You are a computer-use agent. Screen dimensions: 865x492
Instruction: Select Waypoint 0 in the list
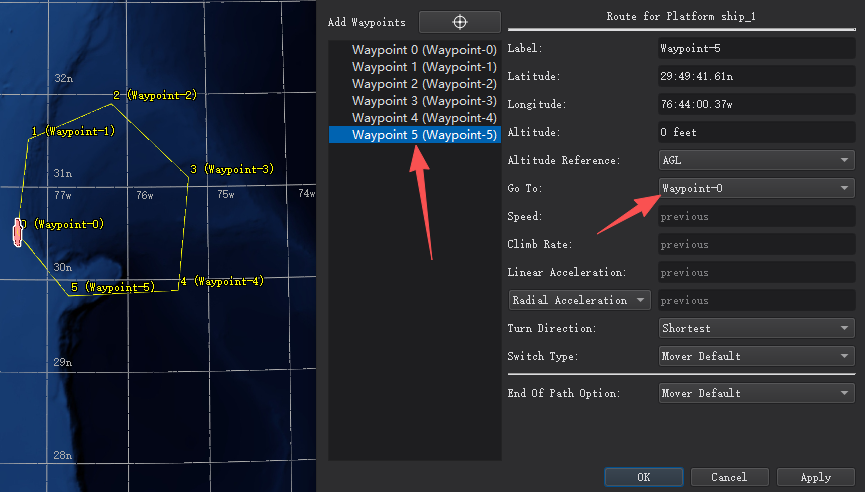(x=415, y=50)
